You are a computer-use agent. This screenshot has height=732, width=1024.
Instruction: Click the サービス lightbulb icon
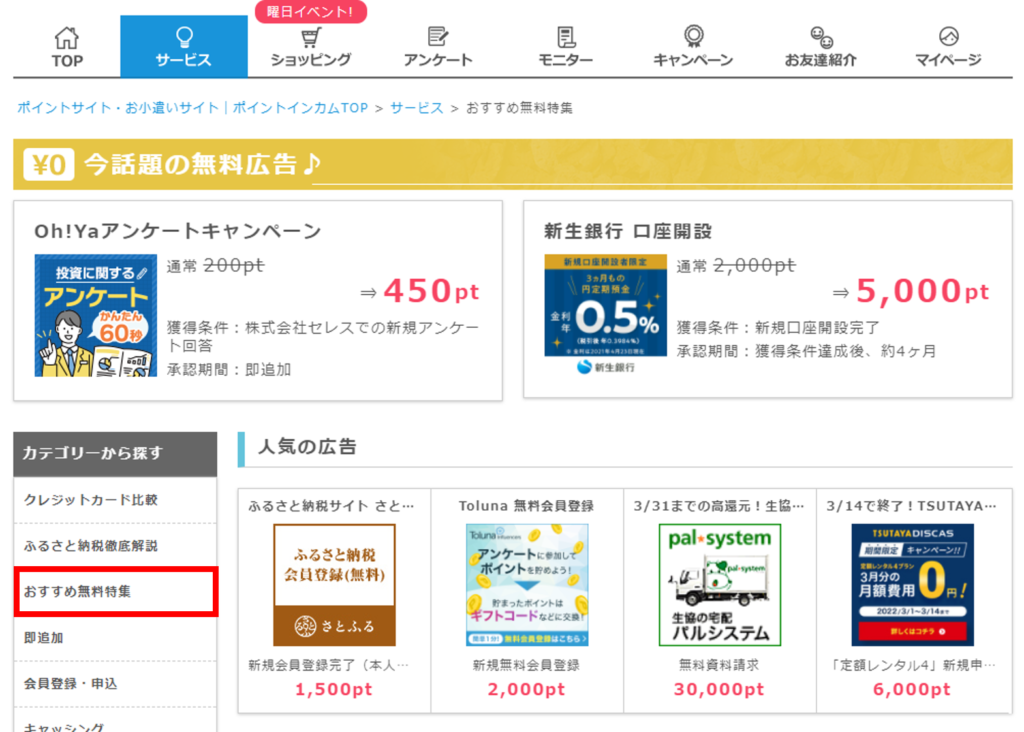pyautogui.click(x=184, y=37)
